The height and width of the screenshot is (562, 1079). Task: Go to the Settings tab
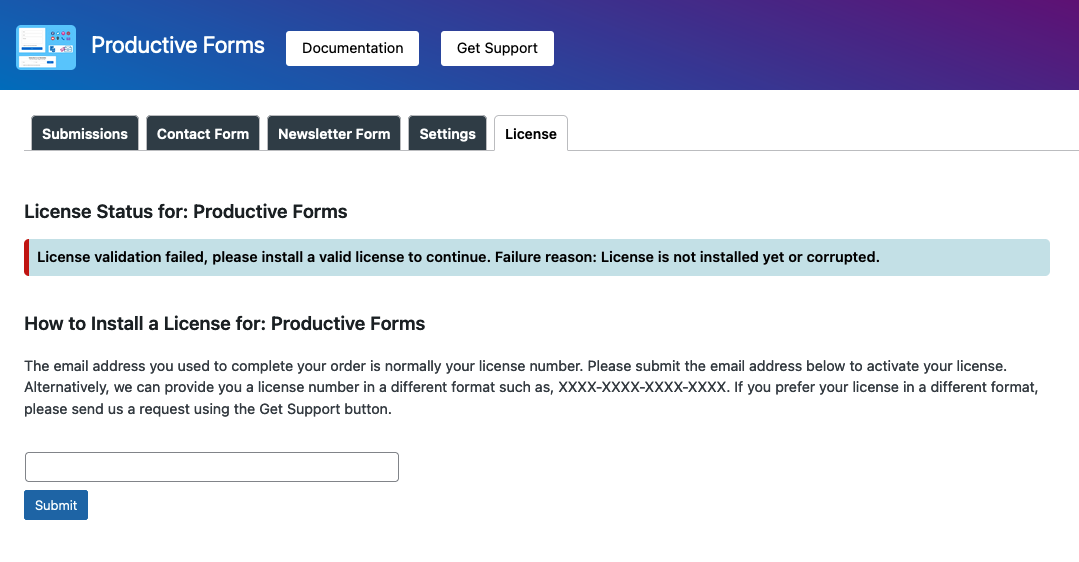point(447,133)
